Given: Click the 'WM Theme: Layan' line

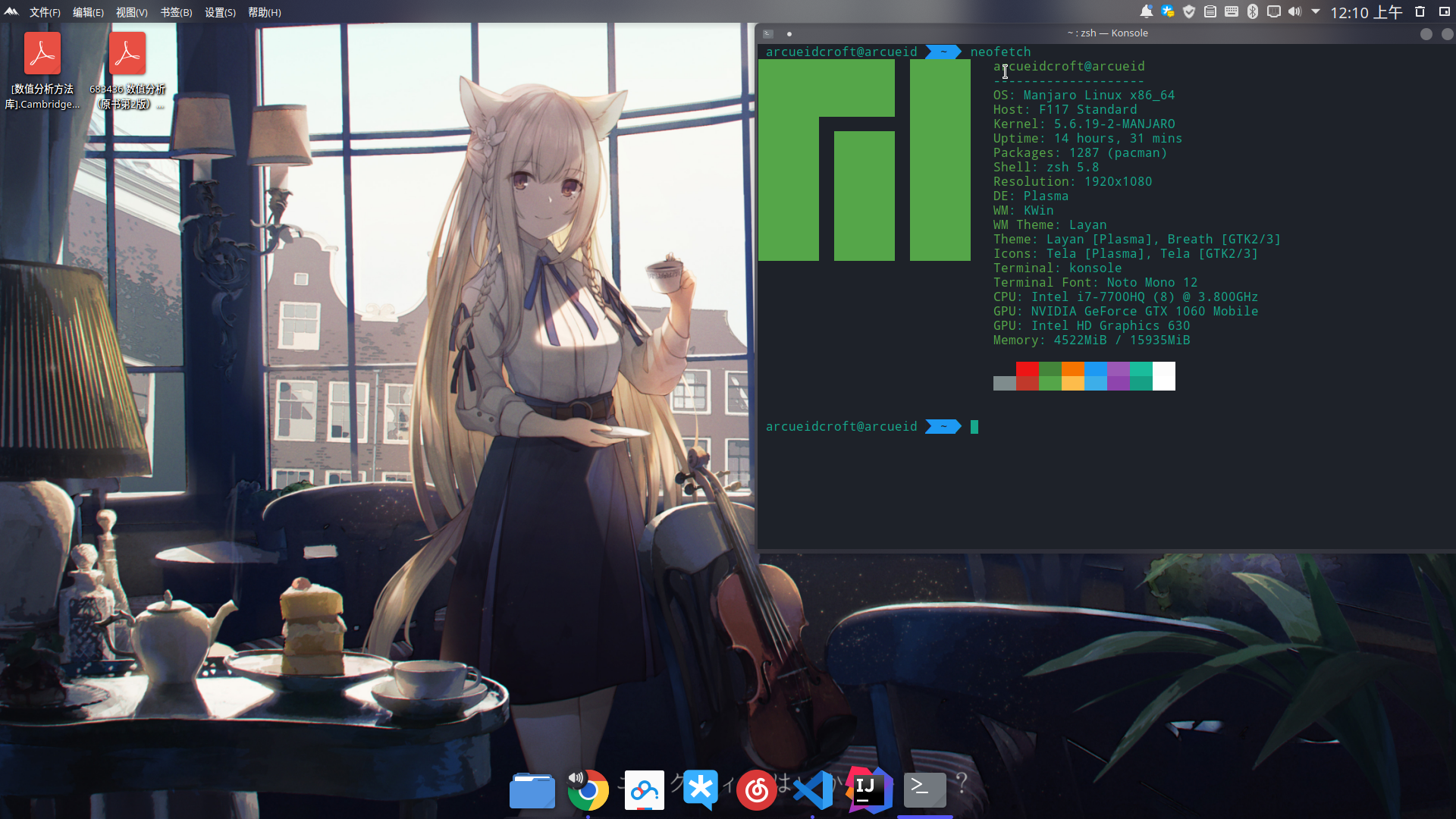Looking at the screenshot, I should tap(1050, 224).
